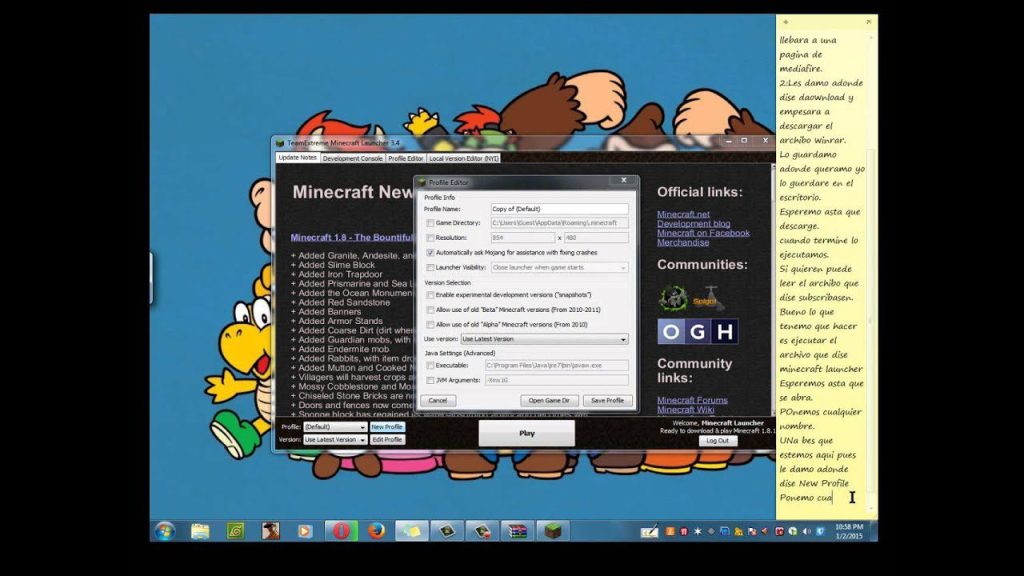
Task: Uncheck automatically ask Mojang for assistance
Action: click(430, 252)
